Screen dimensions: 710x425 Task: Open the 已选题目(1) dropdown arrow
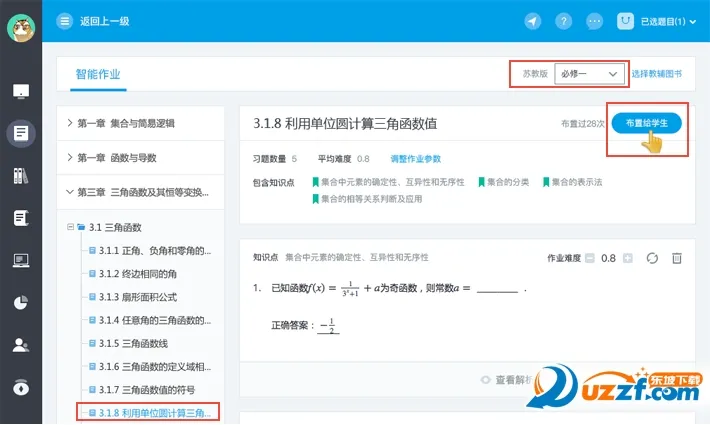(x=692, y=22)
